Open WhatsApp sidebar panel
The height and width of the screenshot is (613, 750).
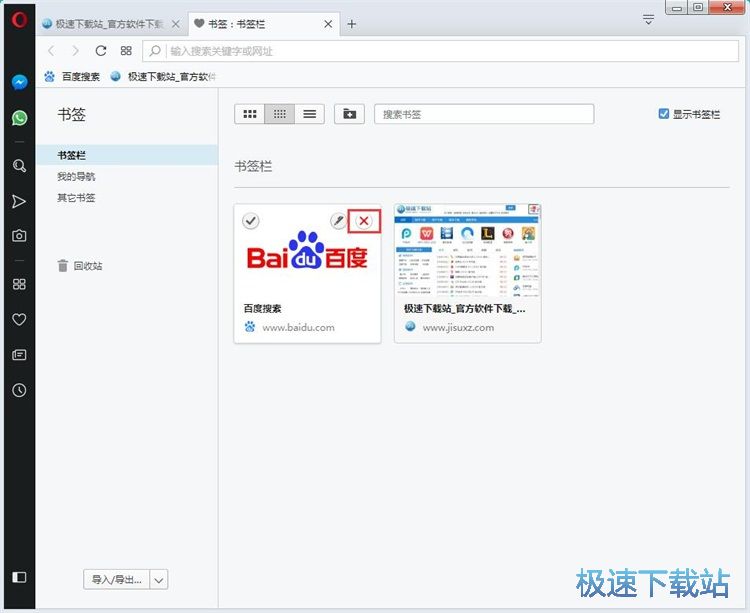click(x=20, y=118)
